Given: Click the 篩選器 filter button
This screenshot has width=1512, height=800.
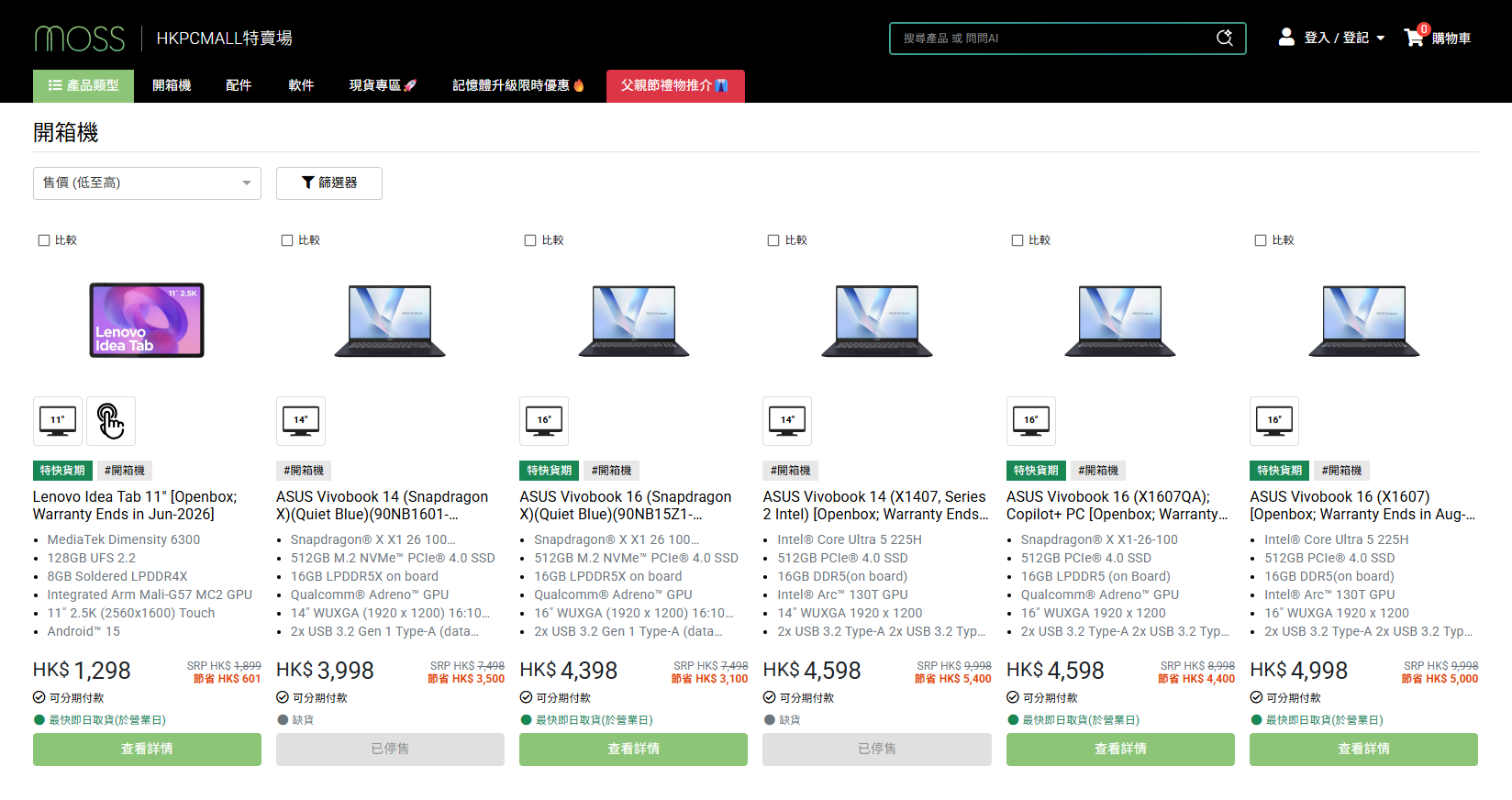Looking at the screenshot, I should click(329, 183).
